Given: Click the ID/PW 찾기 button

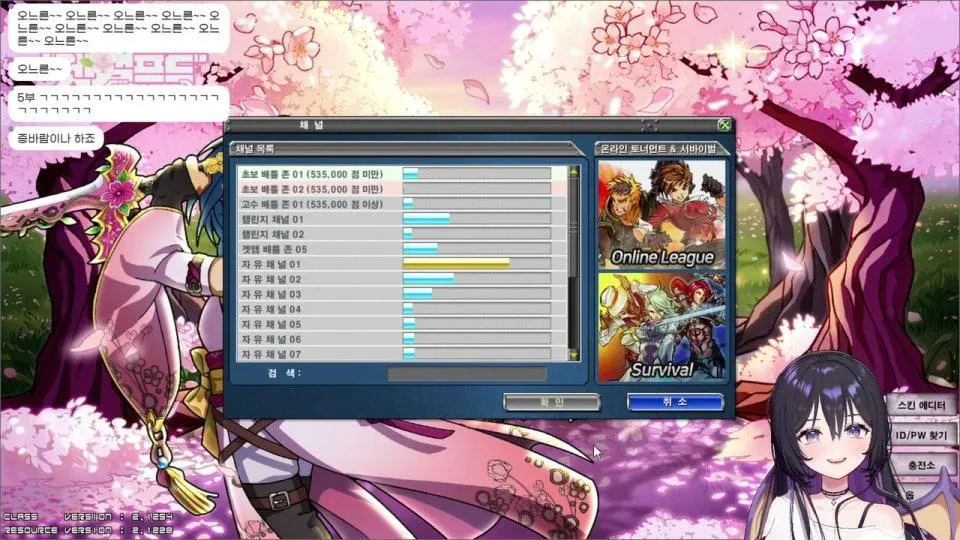Looking at the screenshot, I should pos(921,435).
